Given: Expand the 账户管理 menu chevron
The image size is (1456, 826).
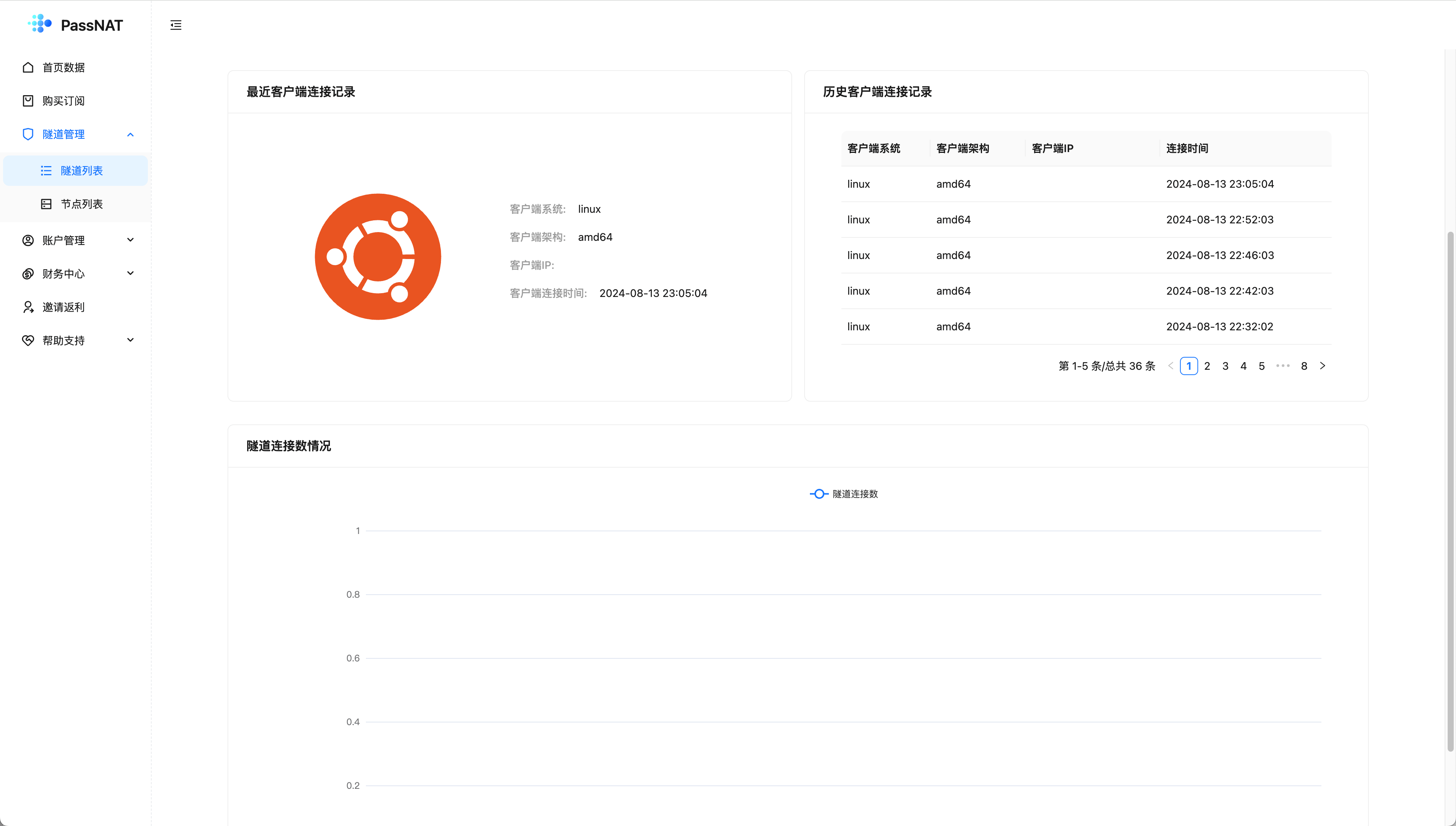Looking at the screenshot, I should (130, 240).
